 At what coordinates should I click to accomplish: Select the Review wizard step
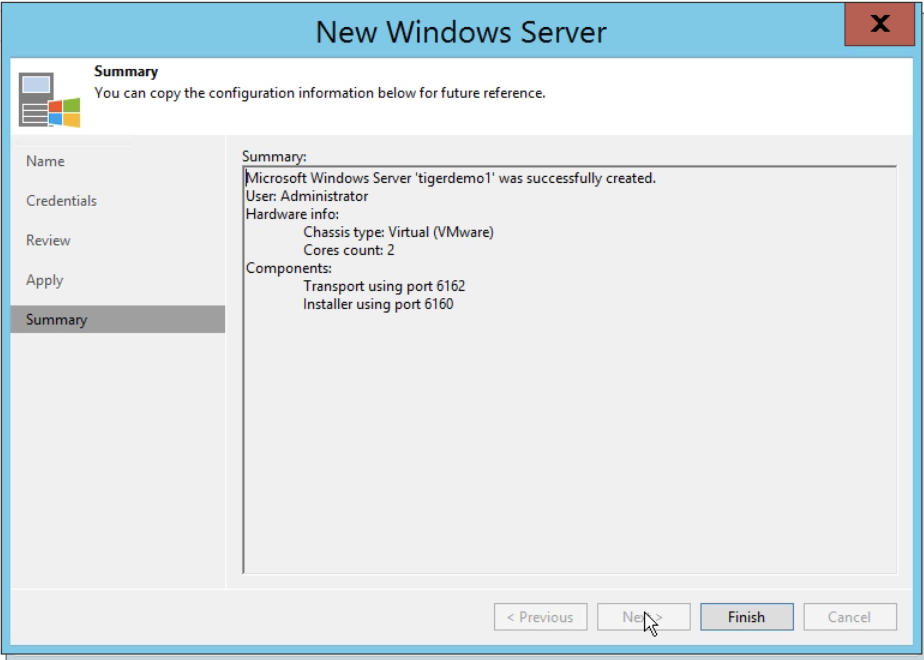tap(48, 240)
